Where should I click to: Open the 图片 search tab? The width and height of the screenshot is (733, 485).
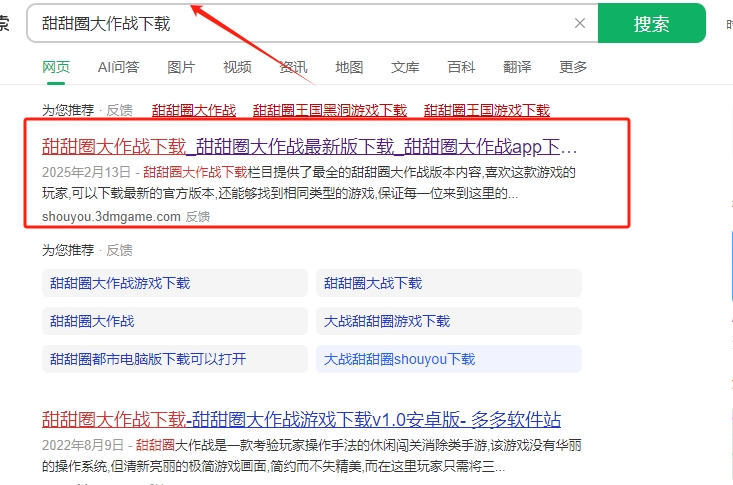pyautogui.click(x=181, y=67)
